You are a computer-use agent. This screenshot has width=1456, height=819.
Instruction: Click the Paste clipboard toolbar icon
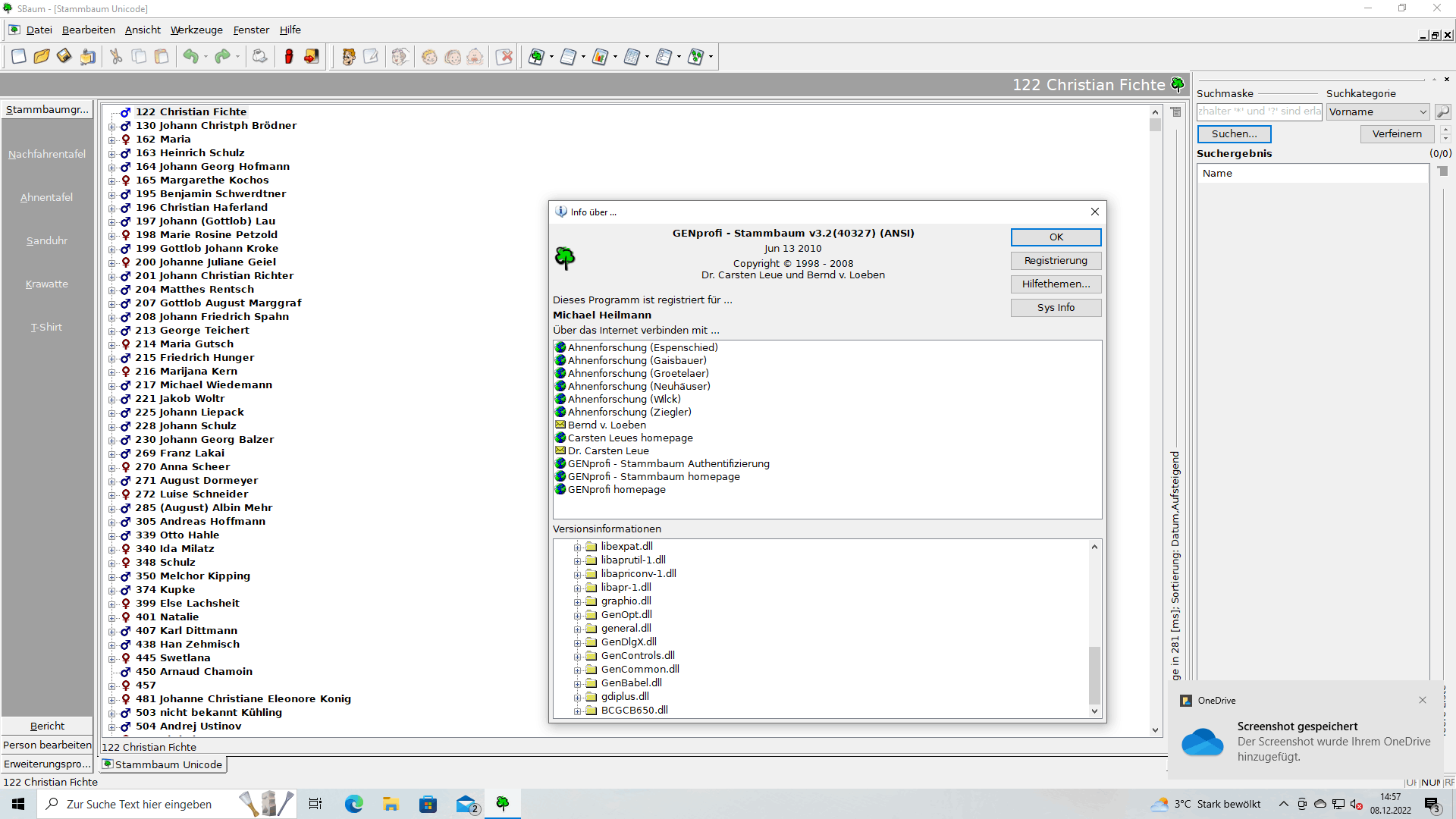[x=162, y=56]
